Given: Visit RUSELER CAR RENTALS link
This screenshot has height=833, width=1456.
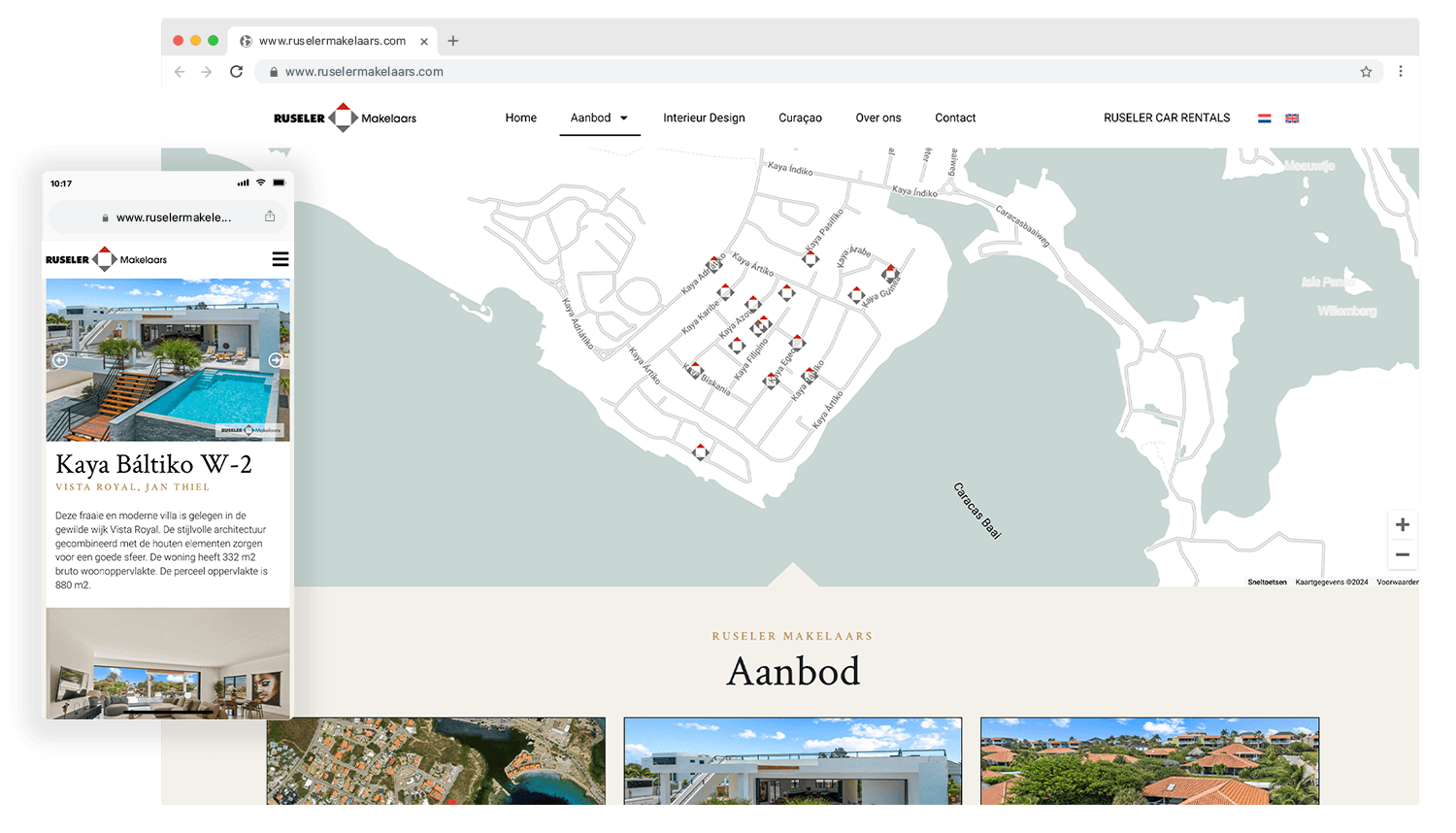Looking at the screenshot, I should pyautogui.click(x=1166, y=118).
